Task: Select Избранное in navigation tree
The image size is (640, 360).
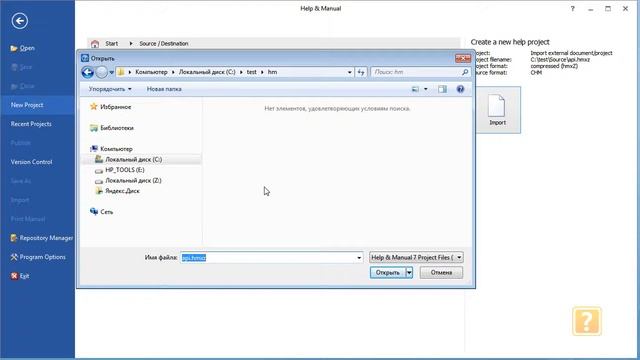Action: (x=116, y=107)
